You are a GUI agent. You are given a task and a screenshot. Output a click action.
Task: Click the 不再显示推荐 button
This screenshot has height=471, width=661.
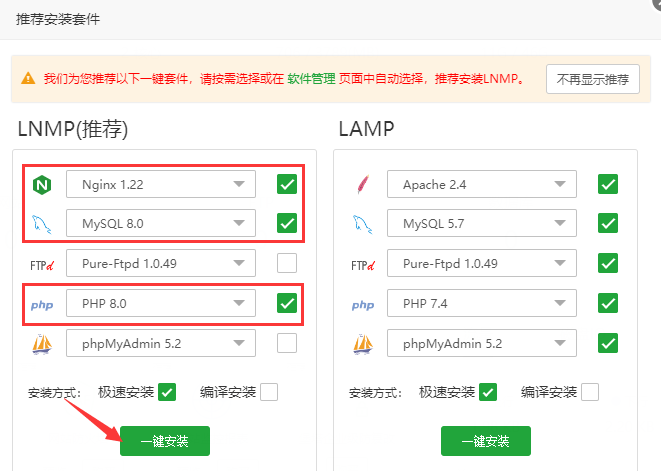592,79
